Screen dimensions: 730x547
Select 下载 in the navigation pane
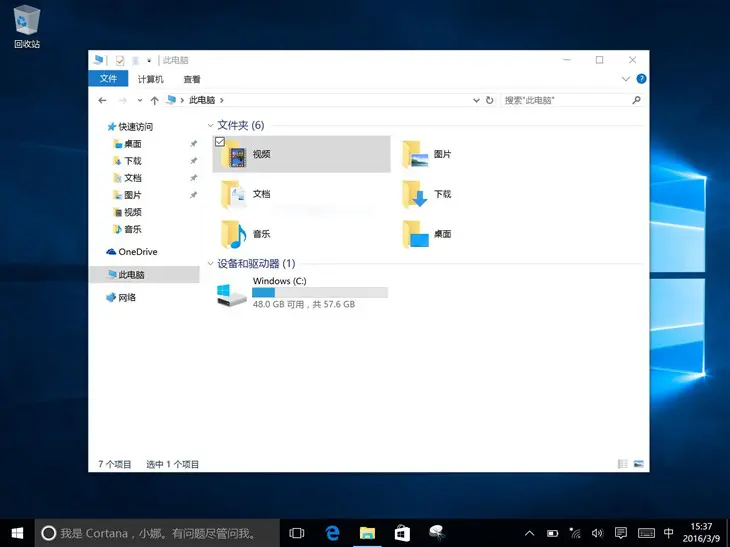coord(128,161)
